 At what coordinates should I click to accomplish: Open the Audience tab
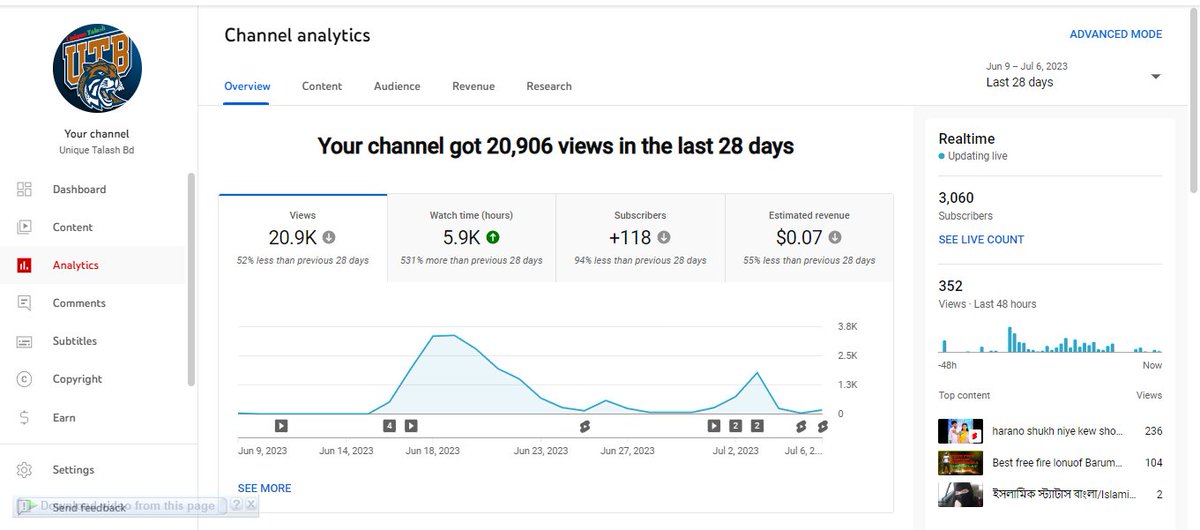(397, 87)
